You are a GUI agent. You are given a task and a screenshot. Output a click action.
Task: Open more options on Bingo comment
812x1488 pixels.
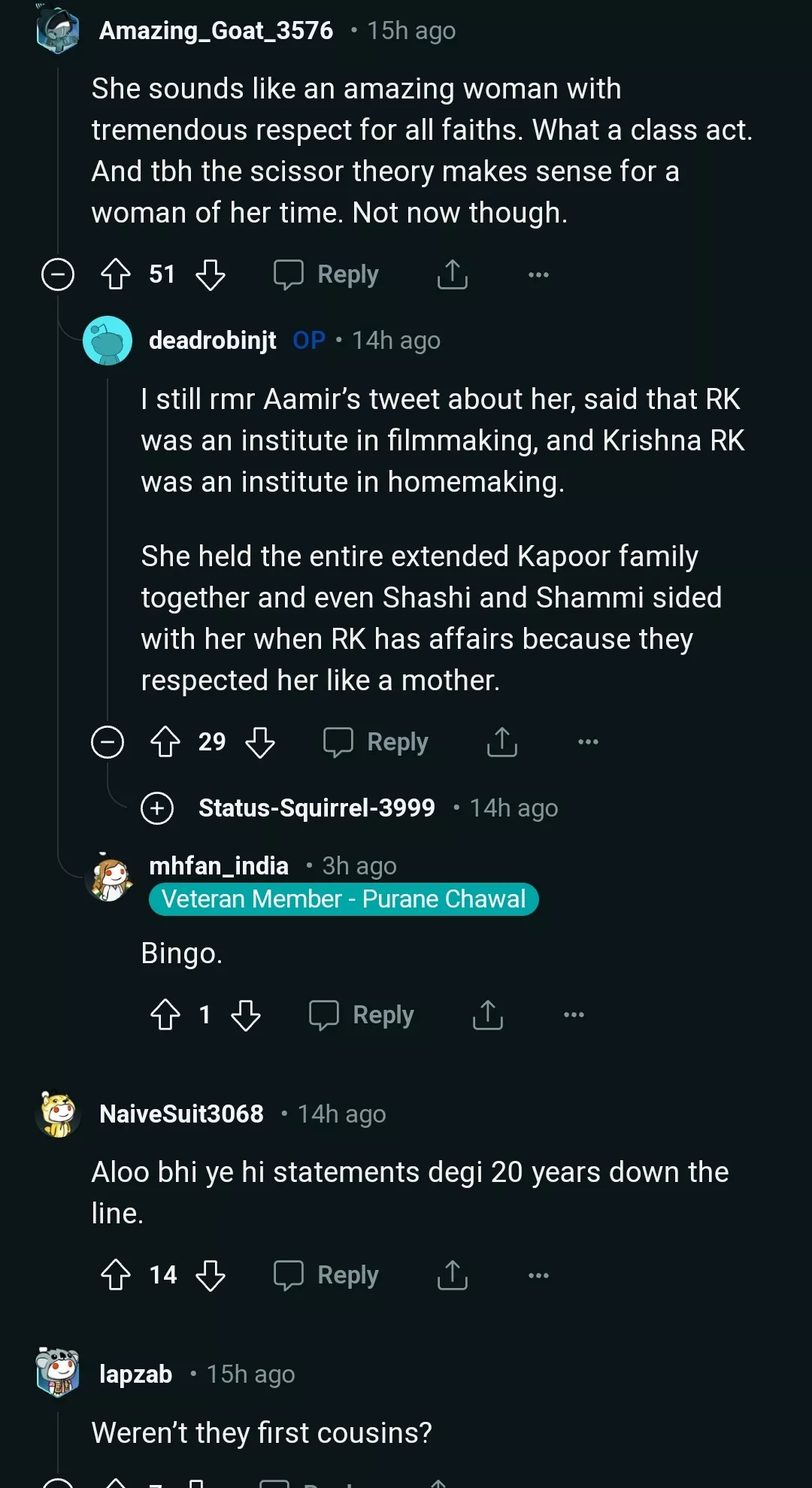574,1015
